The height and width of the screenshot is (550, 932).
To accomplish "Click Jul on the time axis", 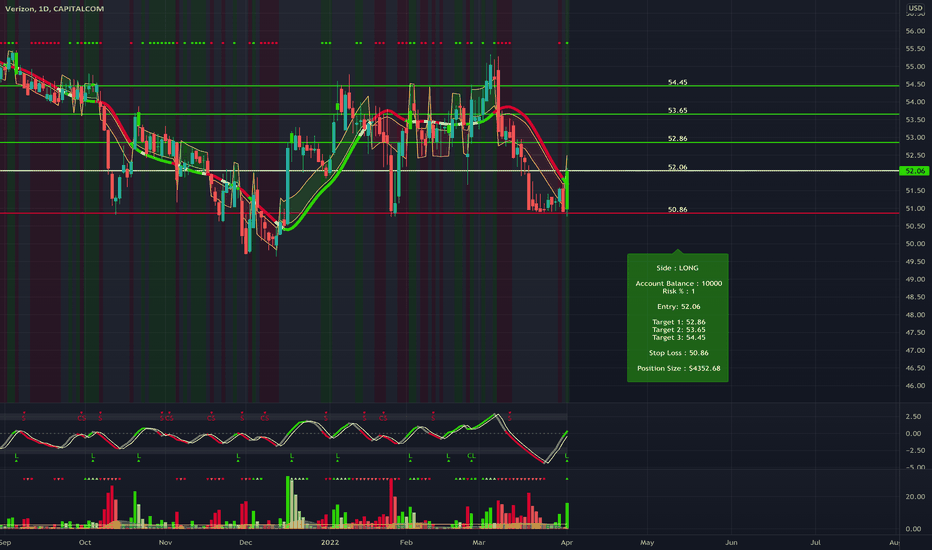I will [816, 542].
